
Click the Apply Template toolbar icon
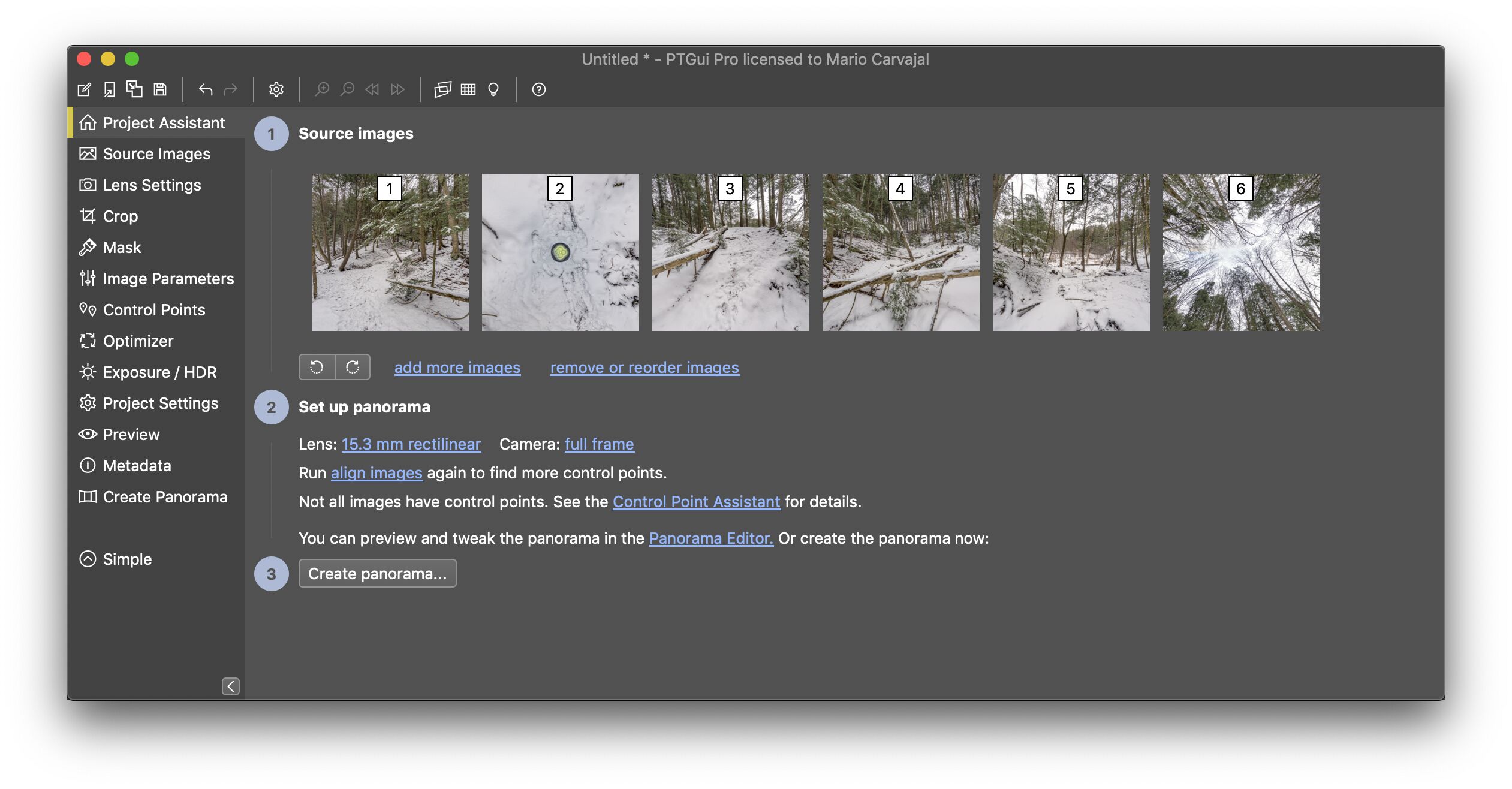pos(134,89)
